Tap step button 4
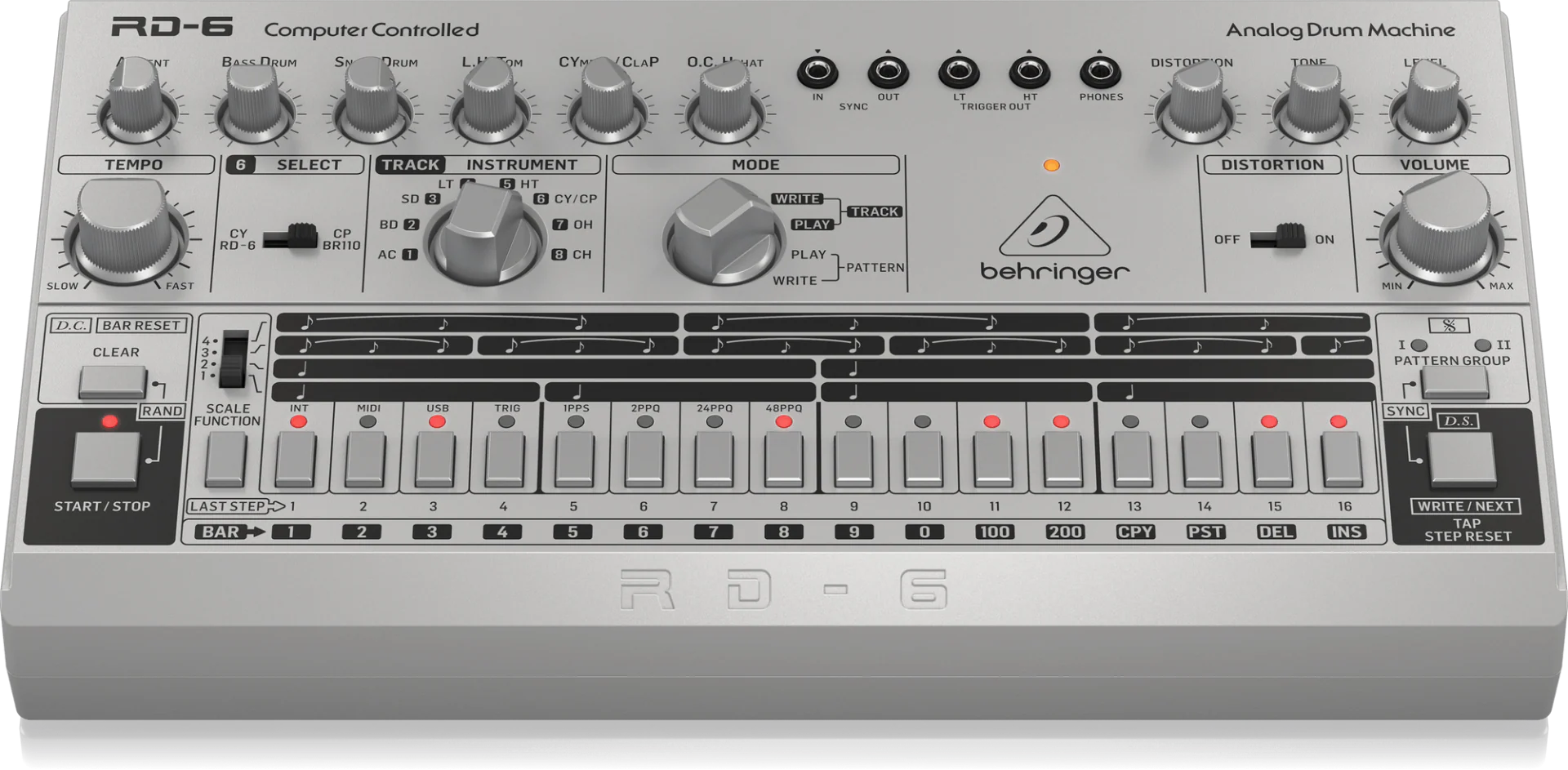This screenshot has width=1568, height=770. (505, 460)
